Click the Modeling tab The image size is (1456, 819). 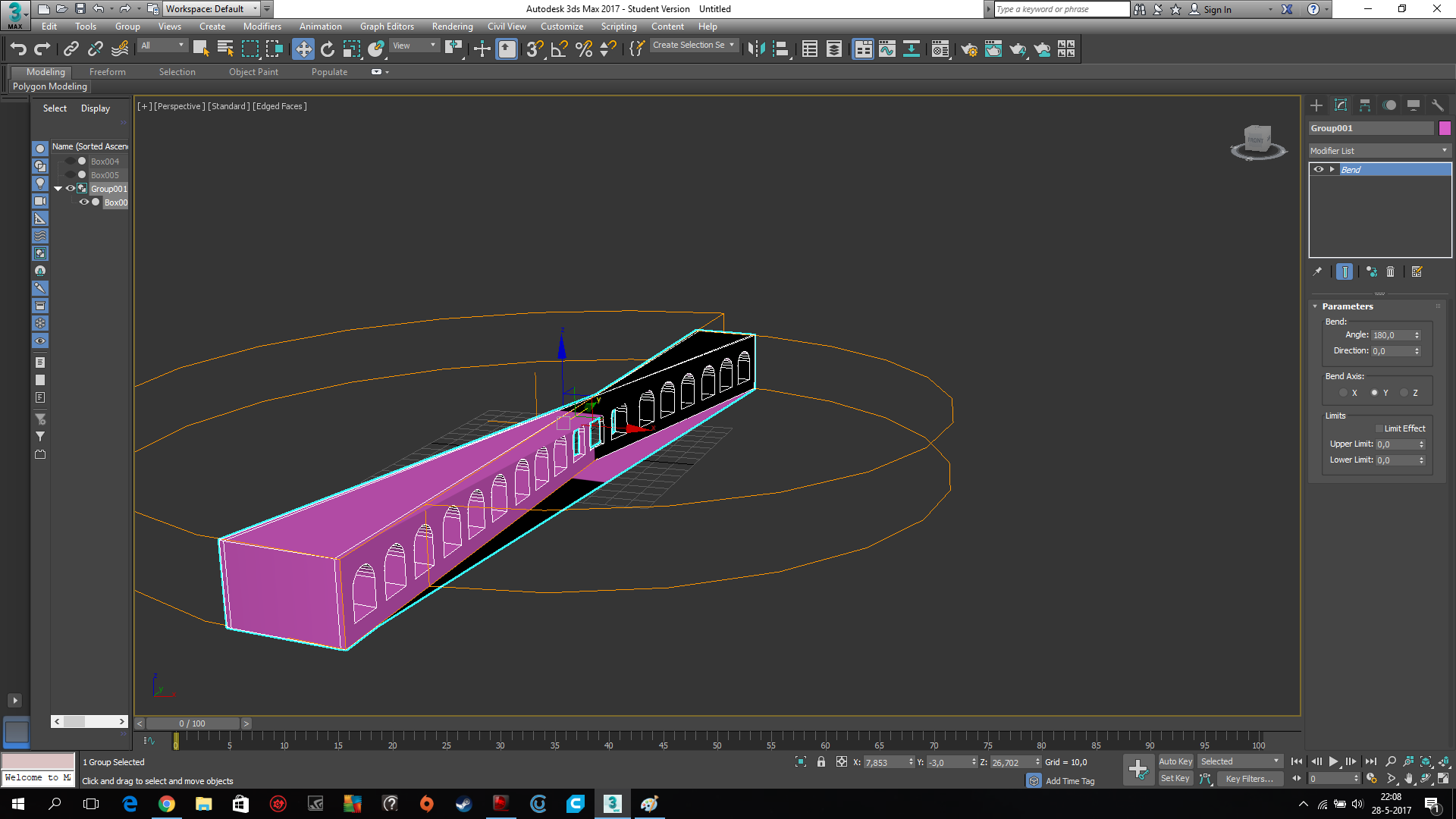click(46, 71)
